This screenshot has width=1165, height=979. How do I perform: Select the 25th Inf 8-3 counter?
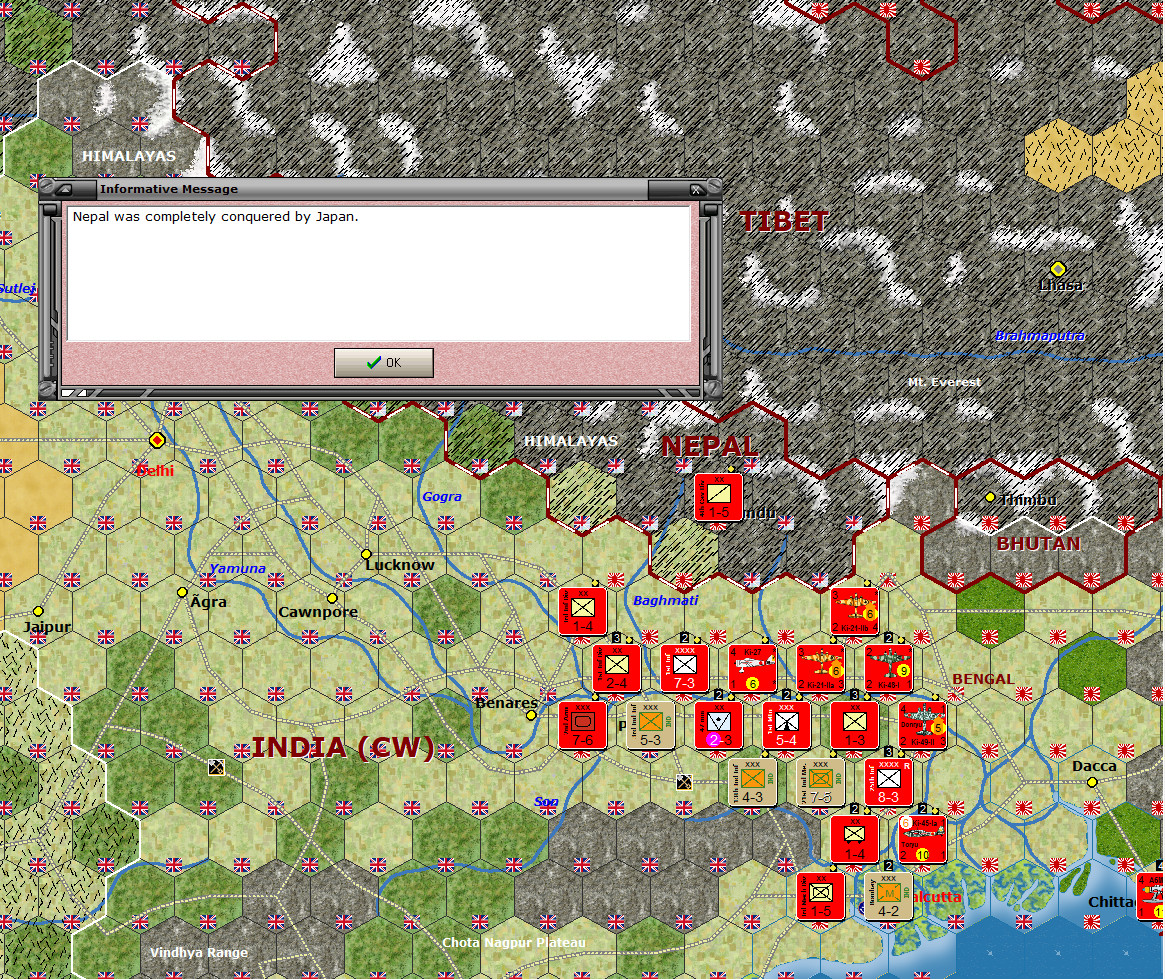pos(889,781)
